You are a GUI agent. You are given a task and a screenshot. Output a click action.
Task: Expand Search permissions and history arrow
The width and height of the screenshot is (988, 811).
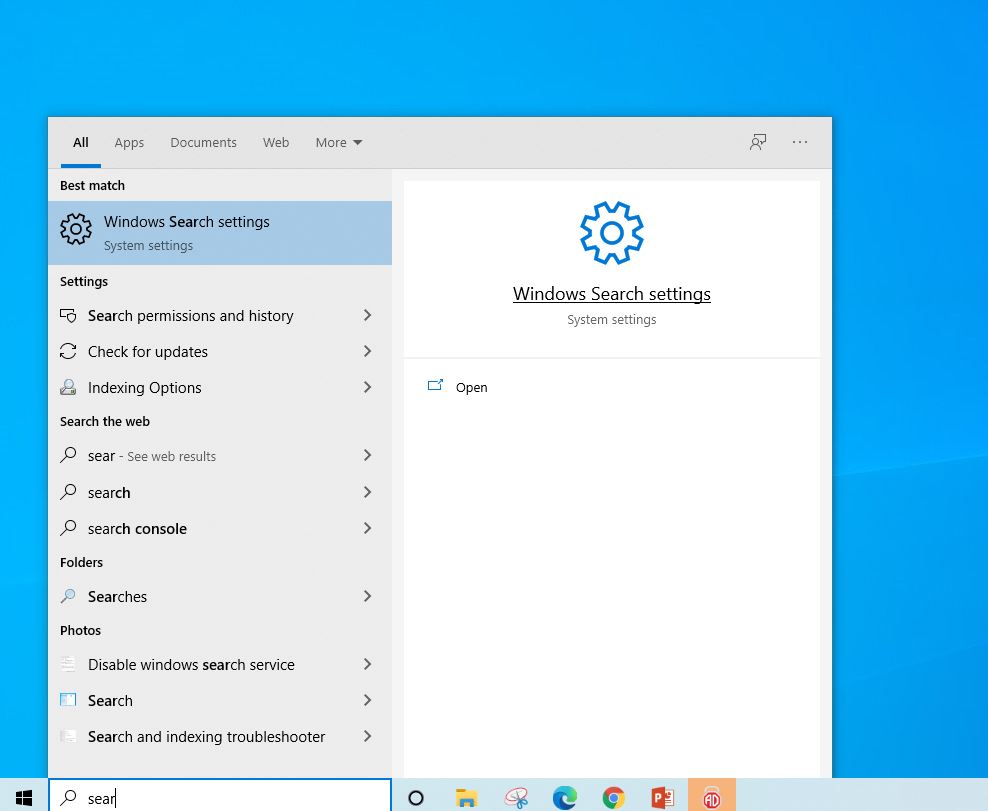tap(367, 315)
